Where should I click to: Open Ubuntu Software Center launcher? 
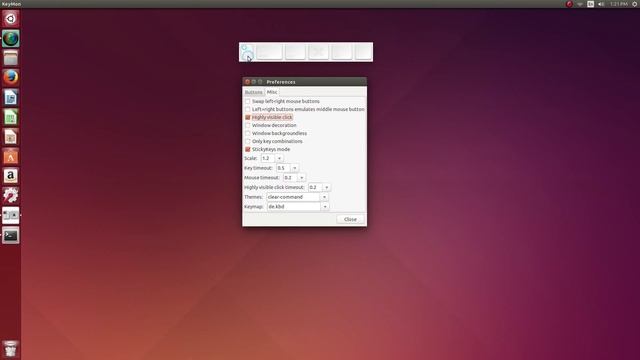11,156
